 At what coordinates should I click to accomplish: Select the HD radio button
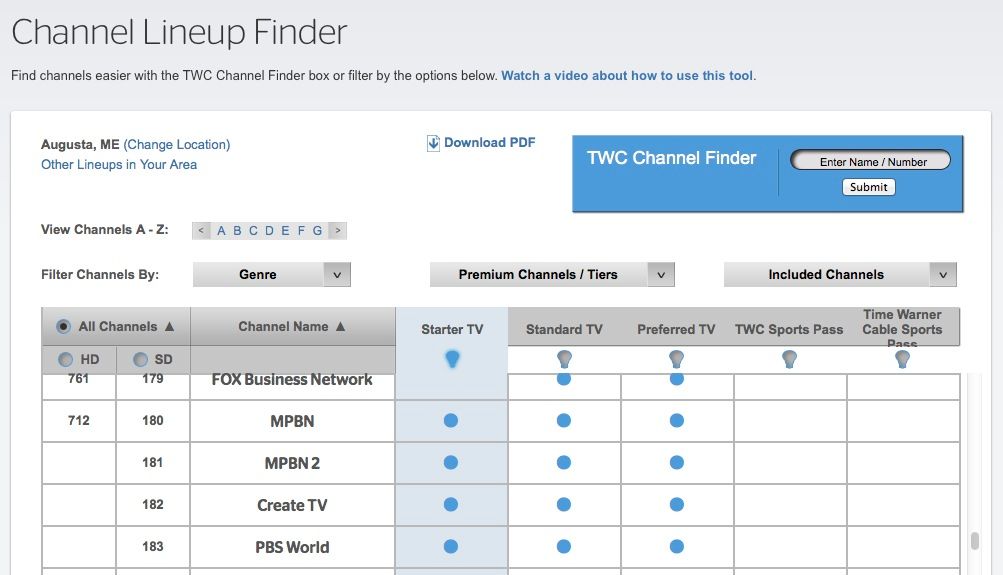(65, 359)
